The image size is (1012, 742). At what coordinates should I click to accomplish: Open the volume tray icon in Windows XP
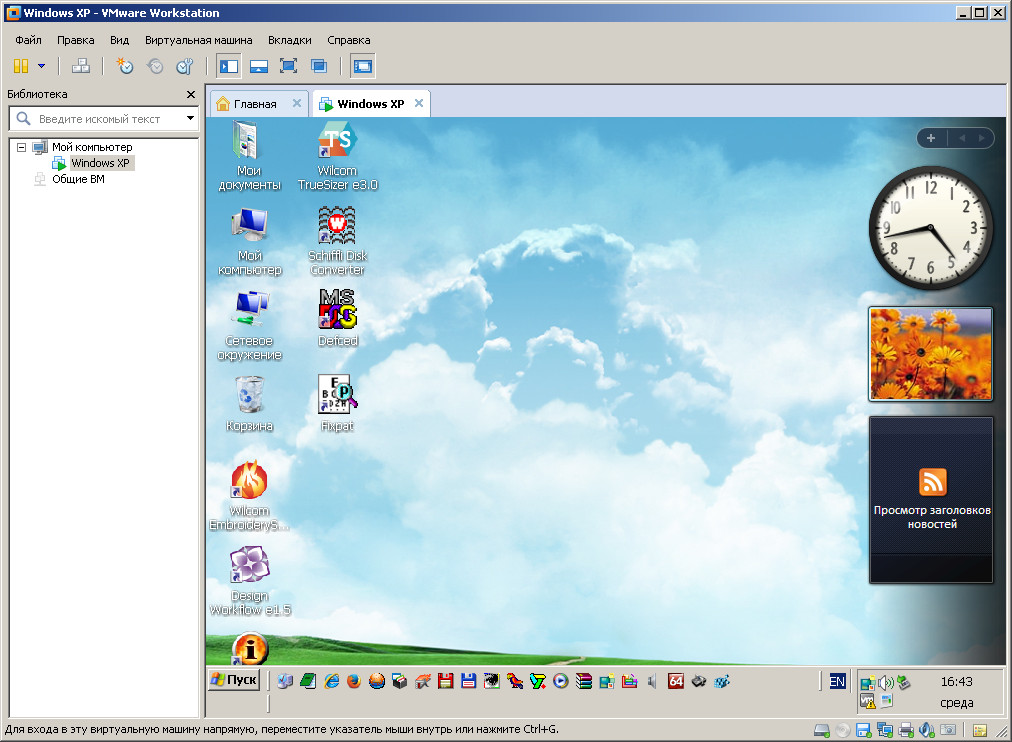pos(886,683)
